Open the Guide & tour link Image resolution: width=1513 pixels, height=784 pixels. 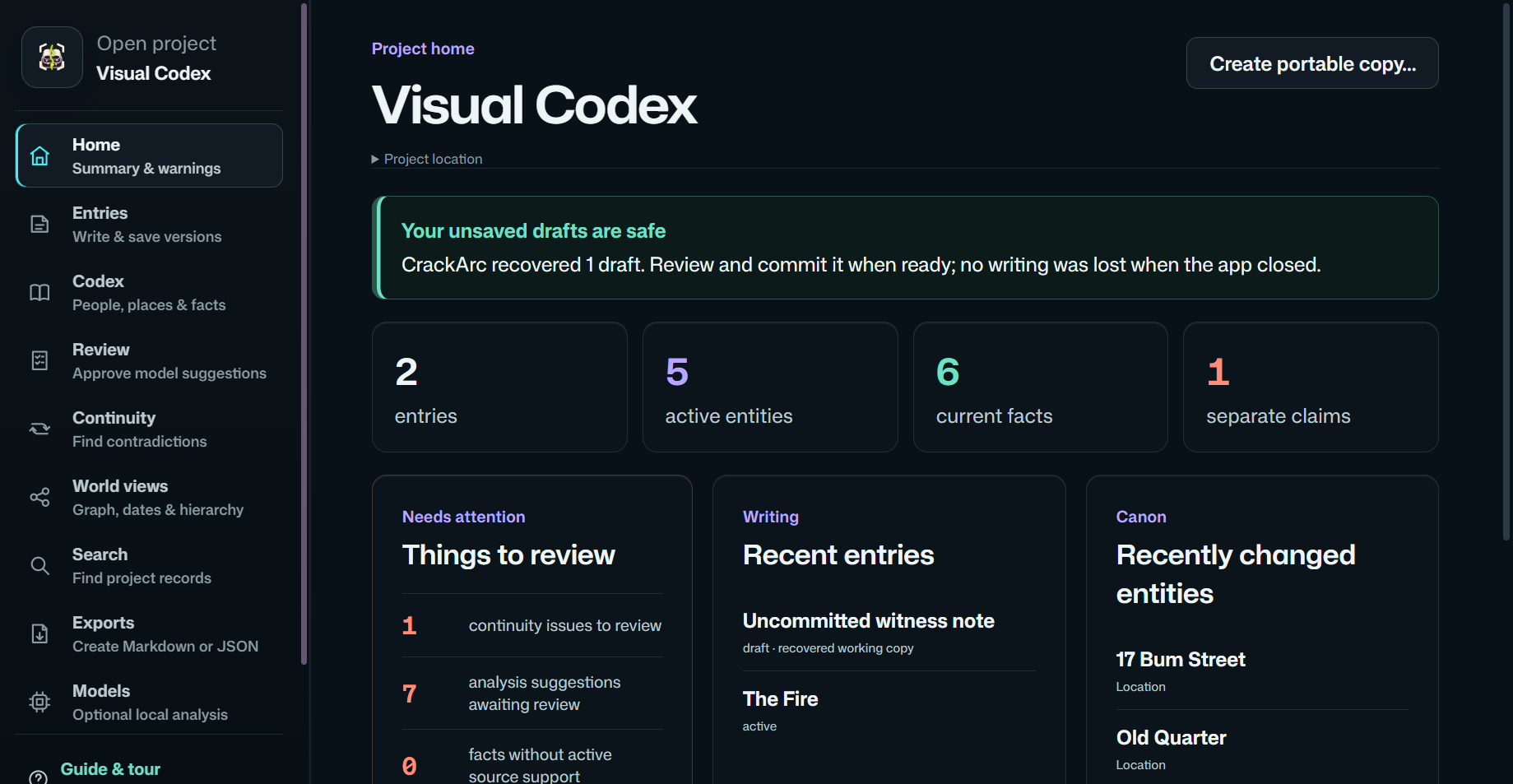[110, 769]
